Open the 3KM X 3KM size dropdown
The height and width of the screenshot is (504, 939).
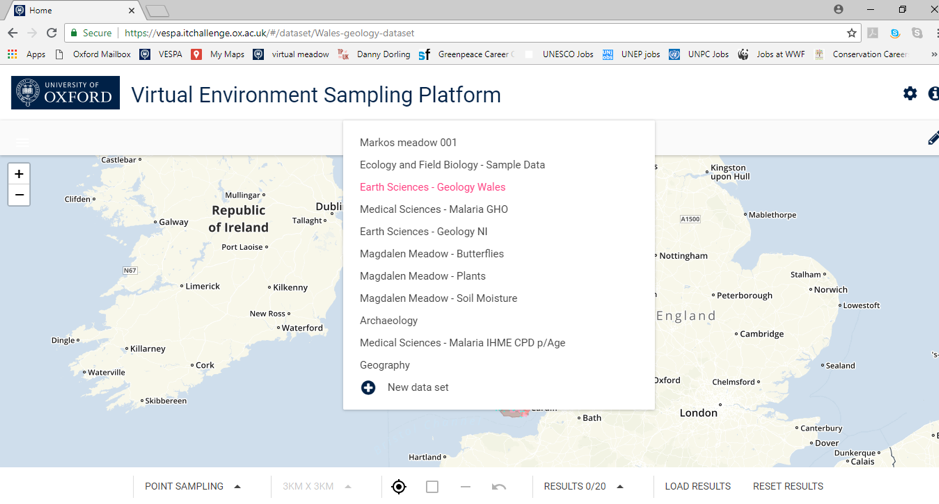click(316, 487)
